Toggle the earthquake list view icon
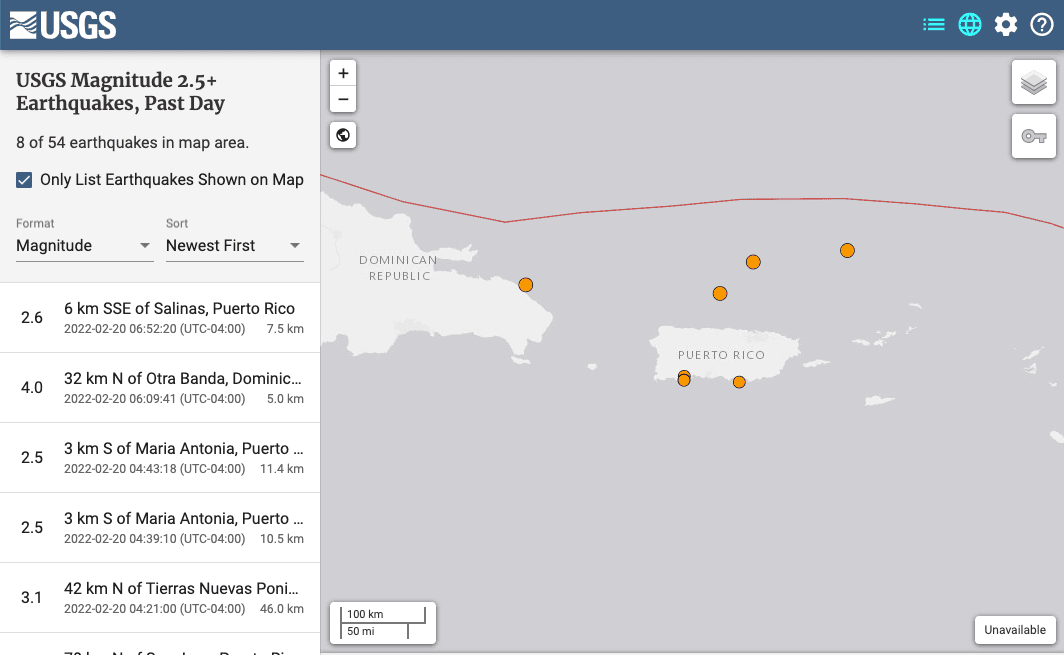The height and width of the screenshot is (655, 1064). click(934, 25)
